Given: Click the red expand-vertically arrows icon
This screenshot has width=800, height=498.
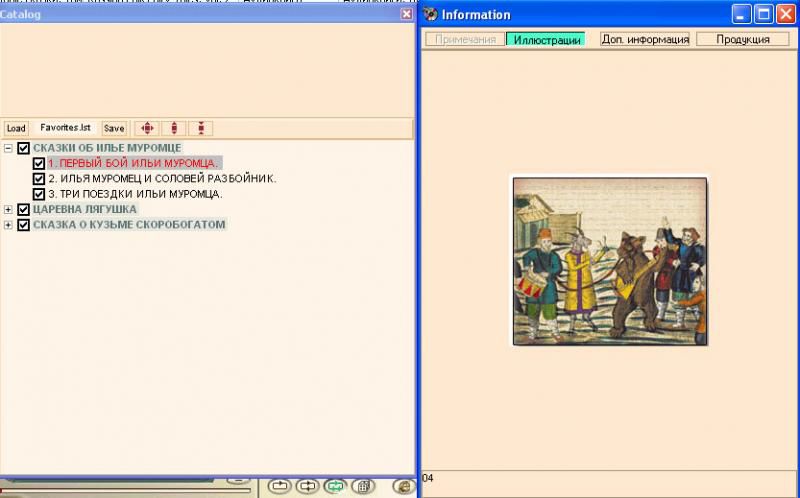Looking at the screenshot, I should pos(174,128).
